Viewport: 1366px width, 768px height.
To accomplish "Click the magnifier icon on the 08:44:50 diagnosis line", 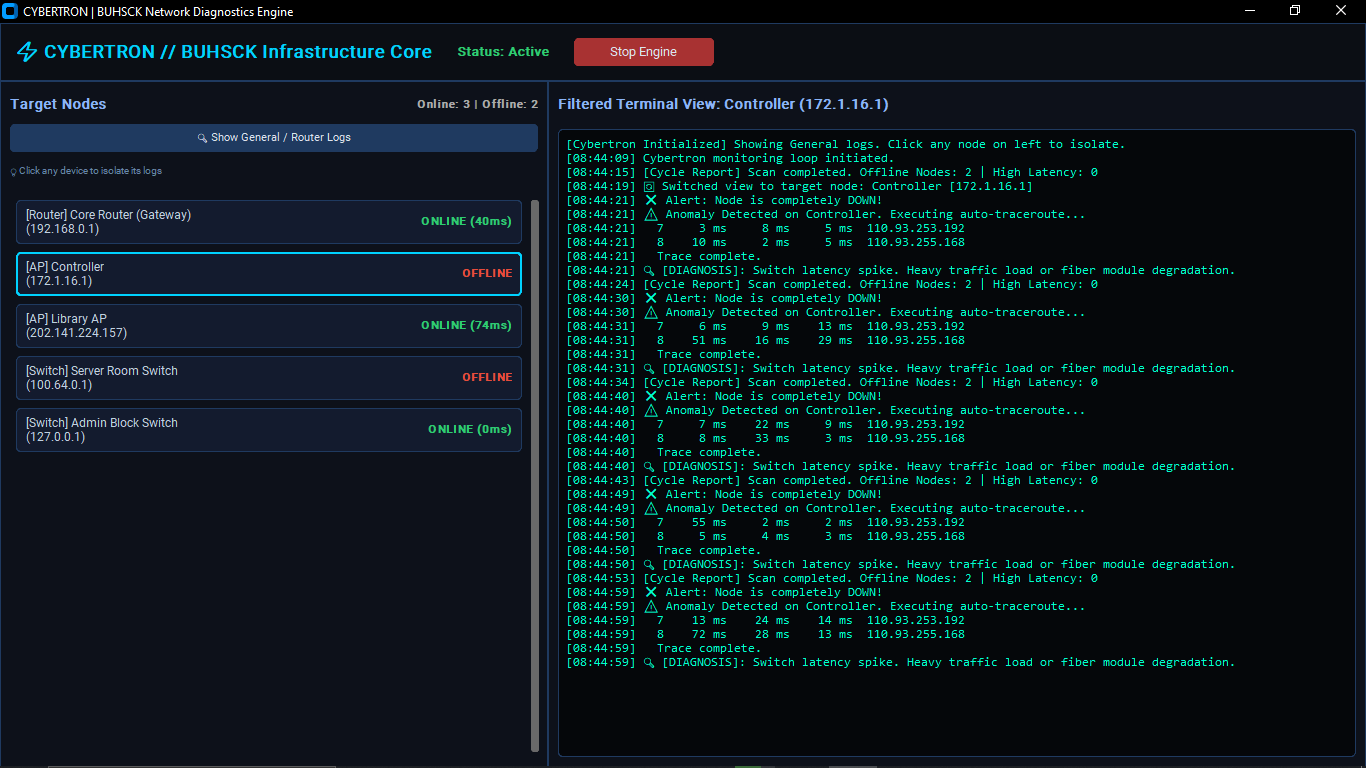I will 649,565.
